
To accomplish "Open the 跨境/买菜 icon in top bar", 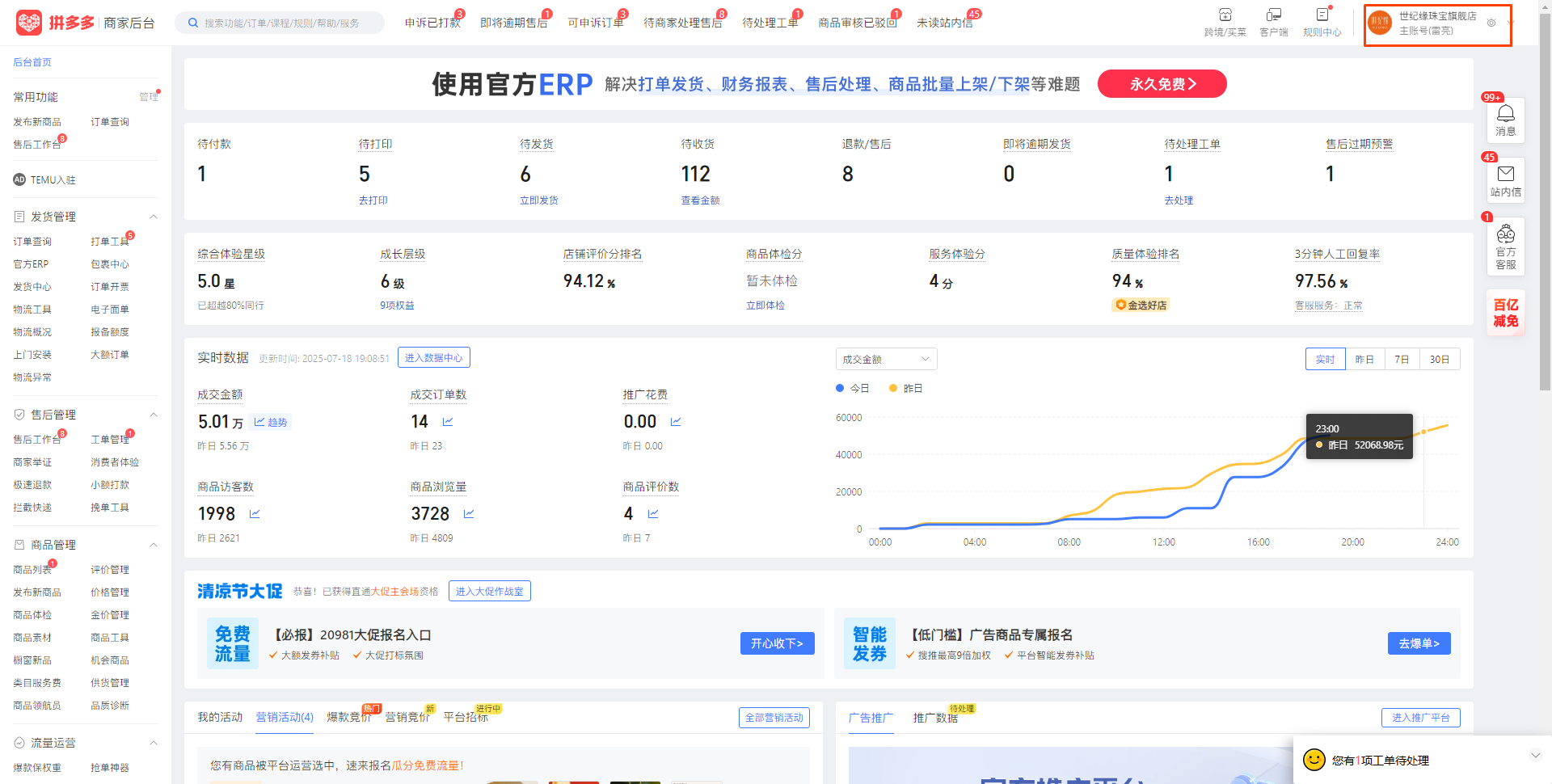I will tap(1225, 15).
